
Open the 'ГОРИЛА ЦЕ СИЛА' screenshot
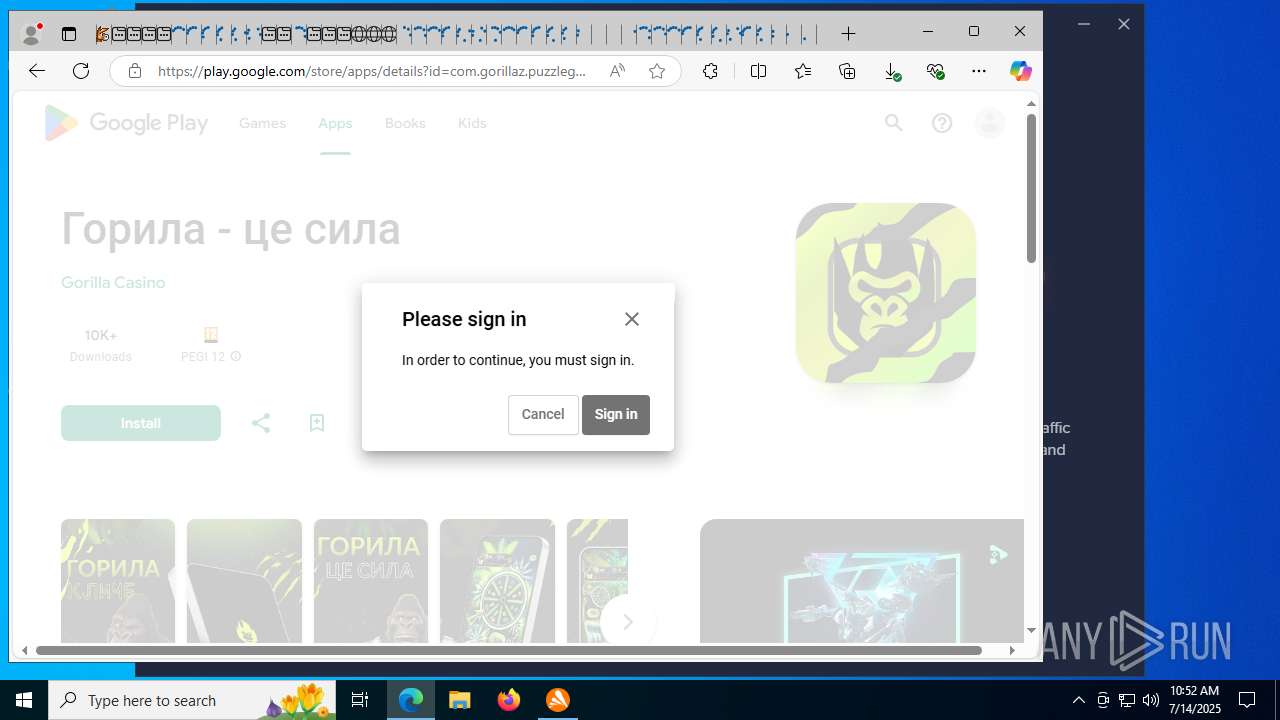click(371, 580)
